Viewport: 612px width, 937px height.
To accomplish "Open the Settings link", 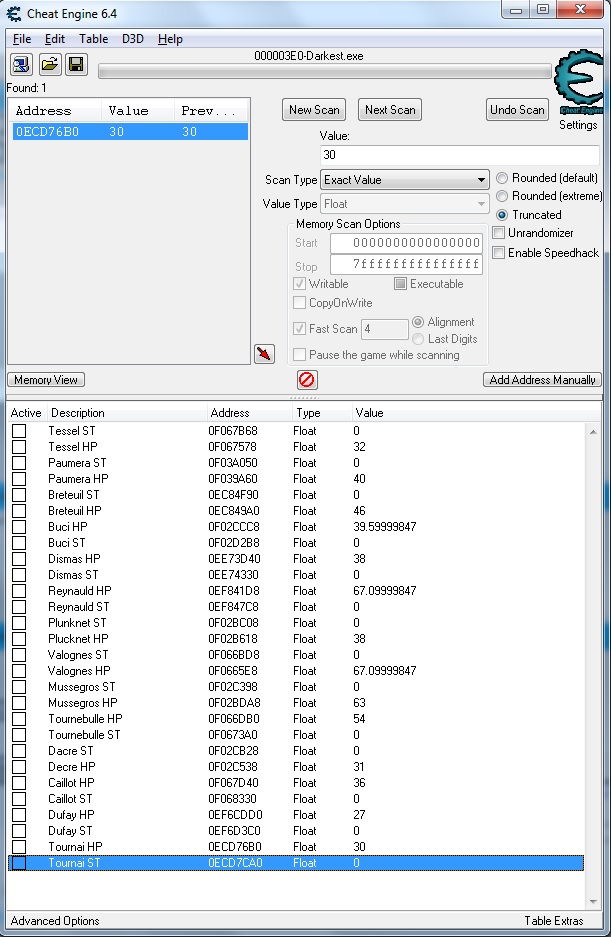I will pyautogui.click(x=578, y=125).
